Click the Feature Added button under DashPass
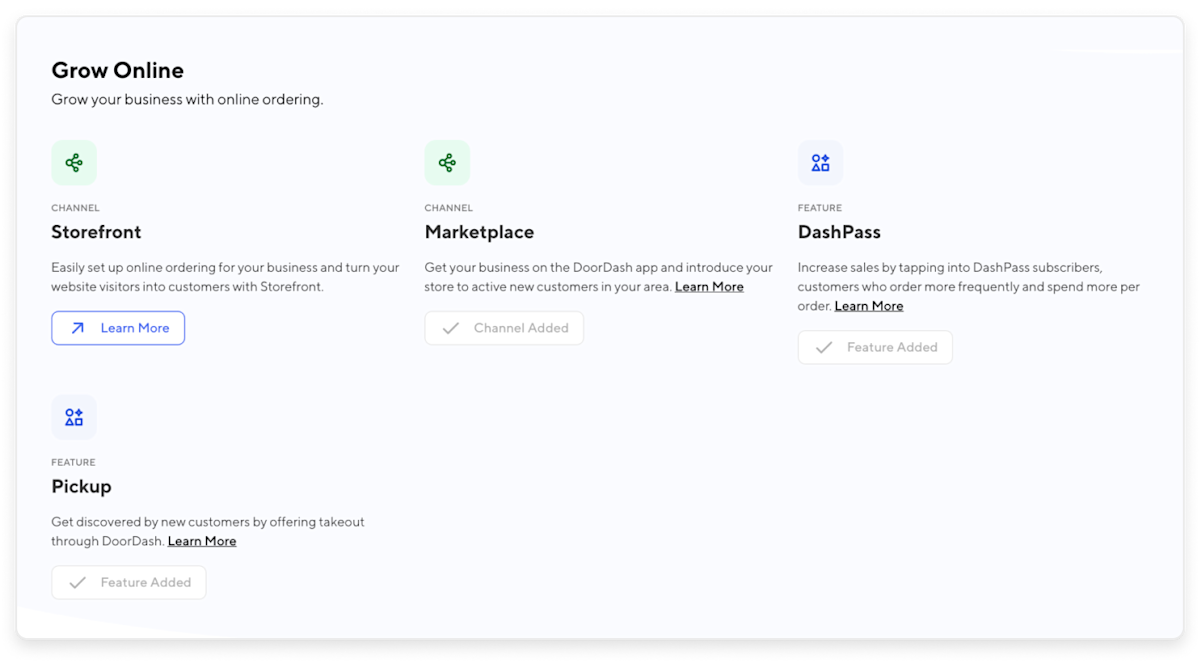Image resolution: width=1200 pixels, height=669 pixels. [875, 347]
